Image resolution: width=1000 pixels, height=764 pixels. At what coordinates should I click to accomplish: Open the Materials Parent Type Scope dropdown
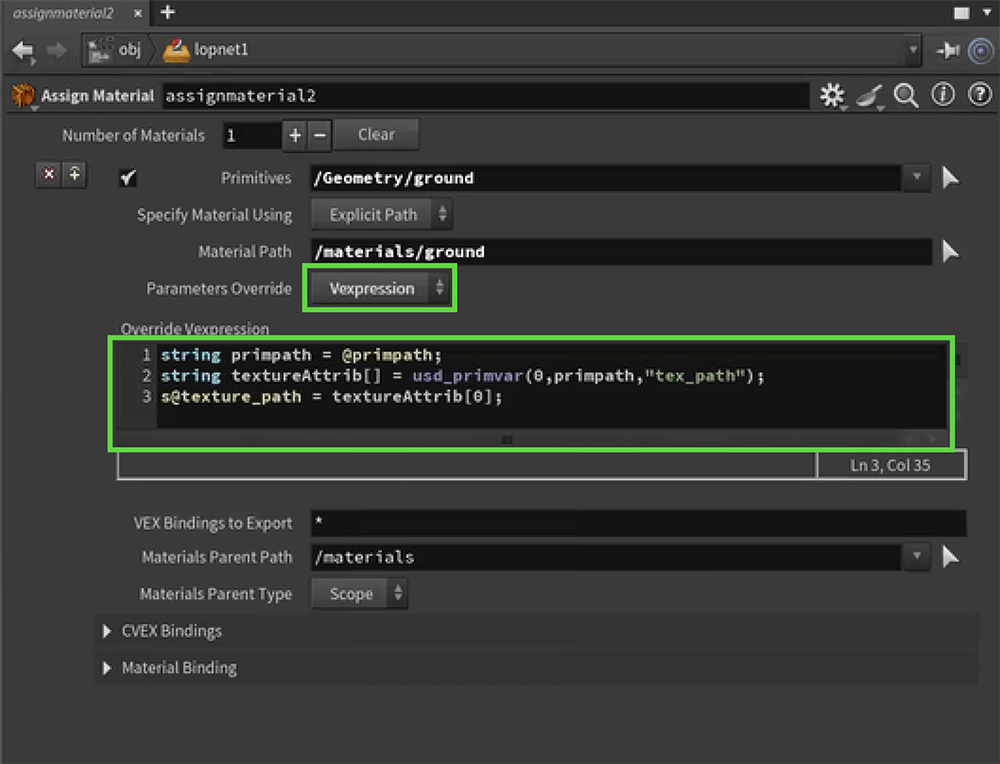359,594
